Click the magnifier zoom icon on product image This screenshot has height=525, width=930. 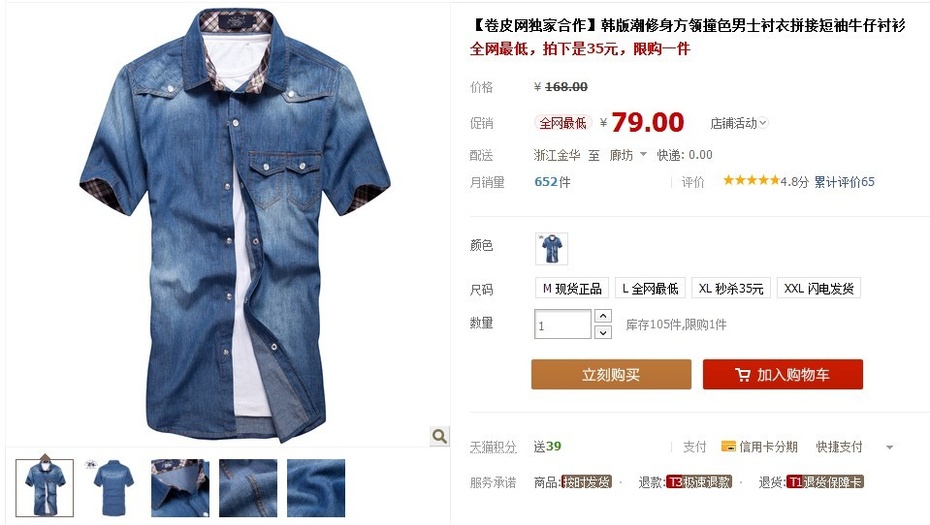tap(439, 436)
